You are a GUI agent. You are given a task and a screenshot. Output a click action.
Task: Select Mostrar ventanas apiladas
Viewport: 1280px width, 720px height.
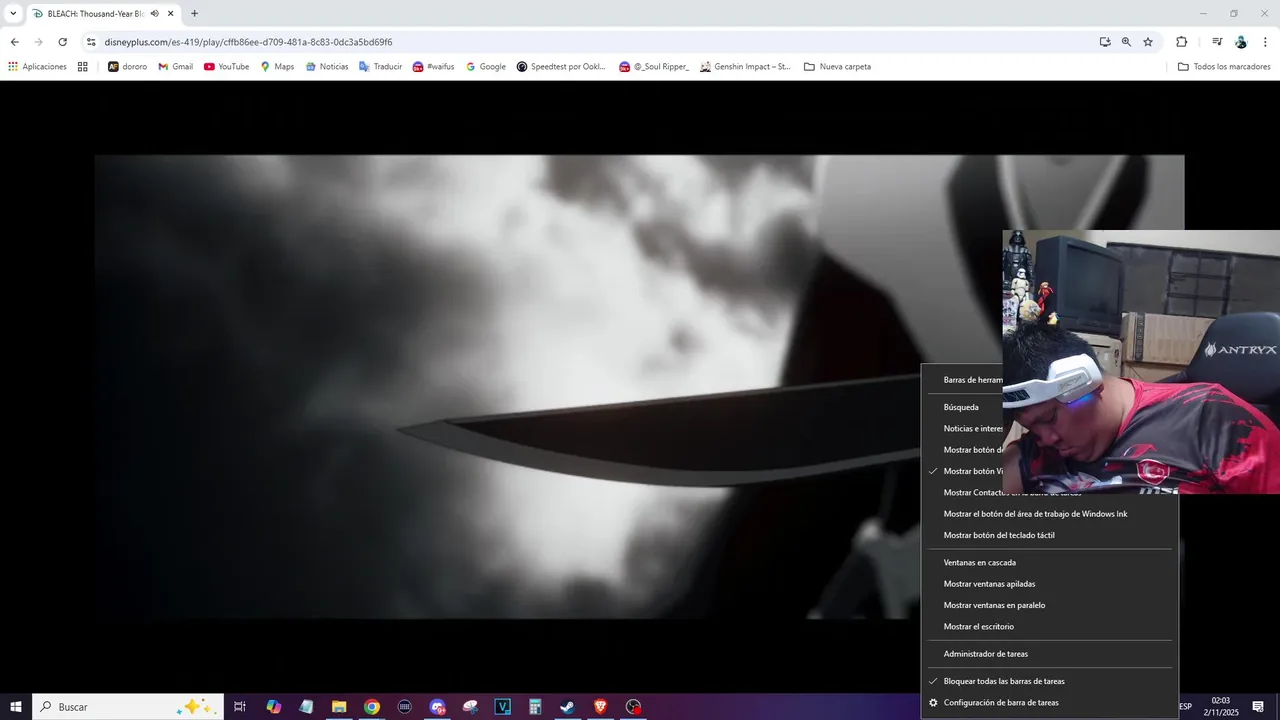point(989,584)
